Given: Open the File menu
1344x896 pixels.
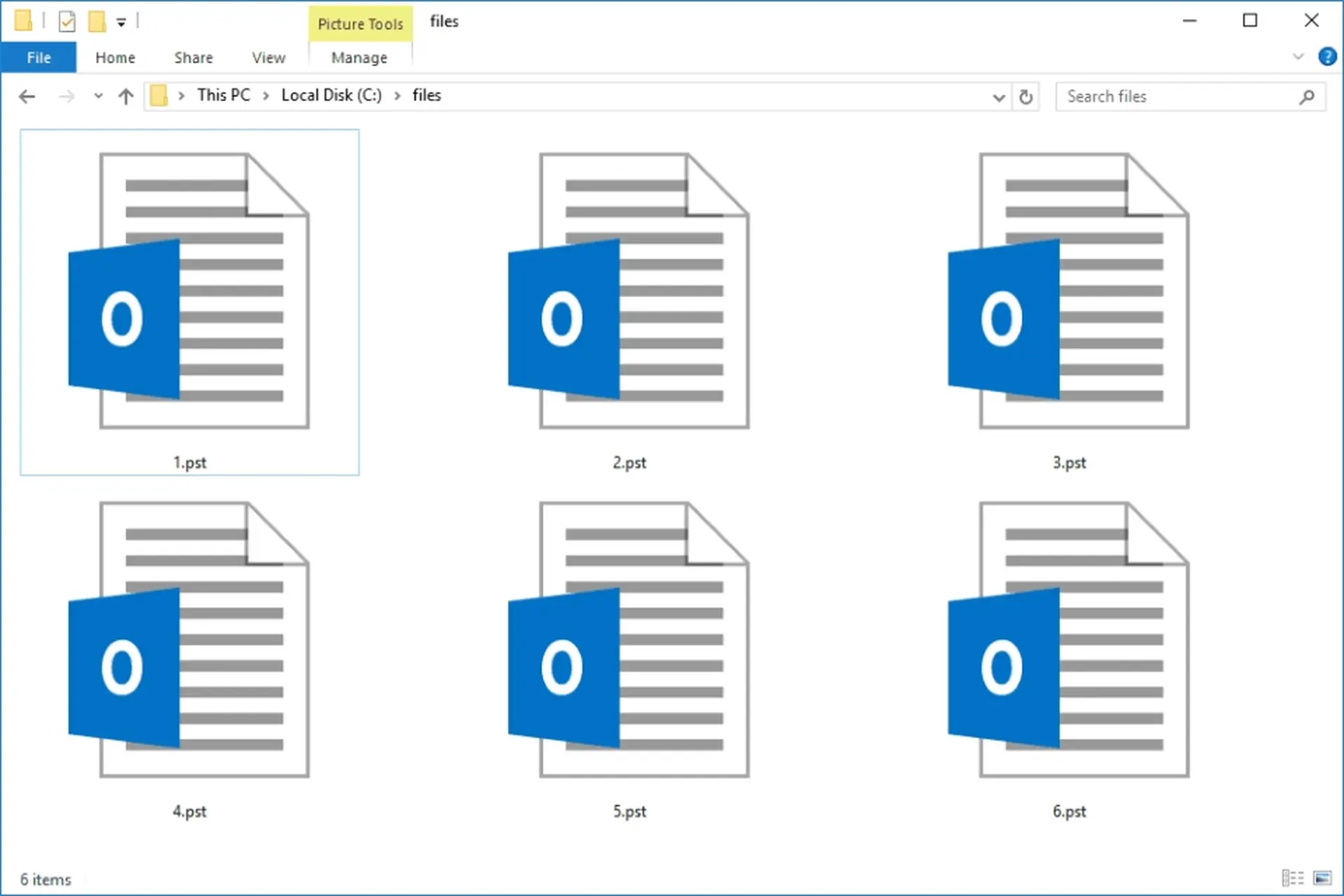Looking at the screenshot, I should click(x=38, y=57).
